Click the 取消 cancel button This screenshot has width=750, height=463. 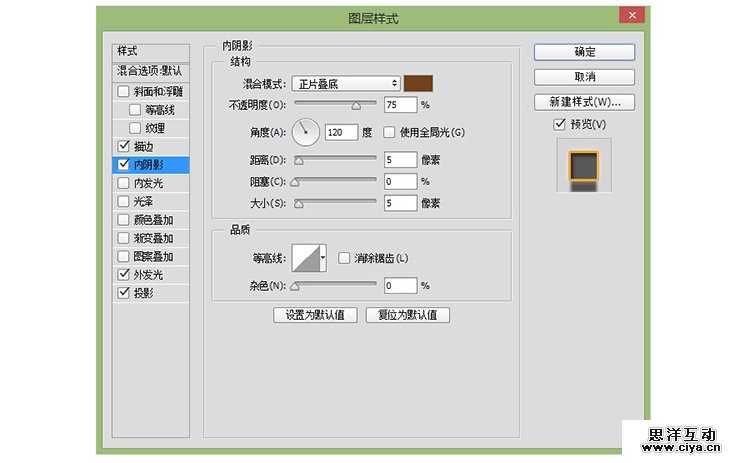[x=584, y=77]
